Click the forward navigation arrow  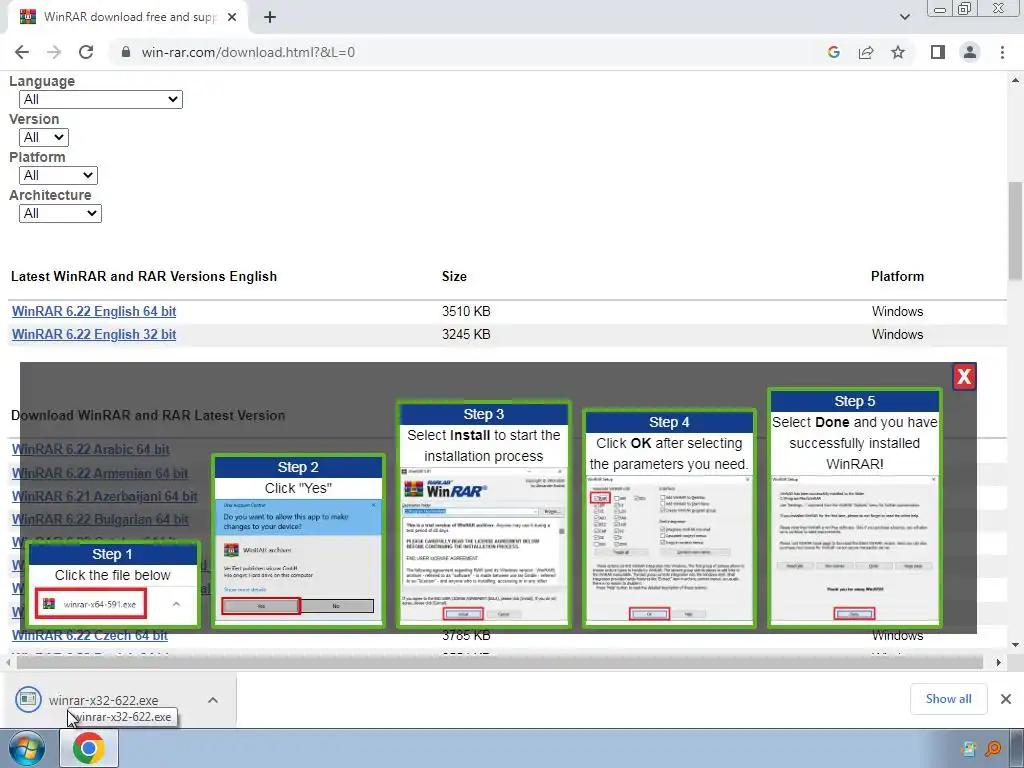54,52
